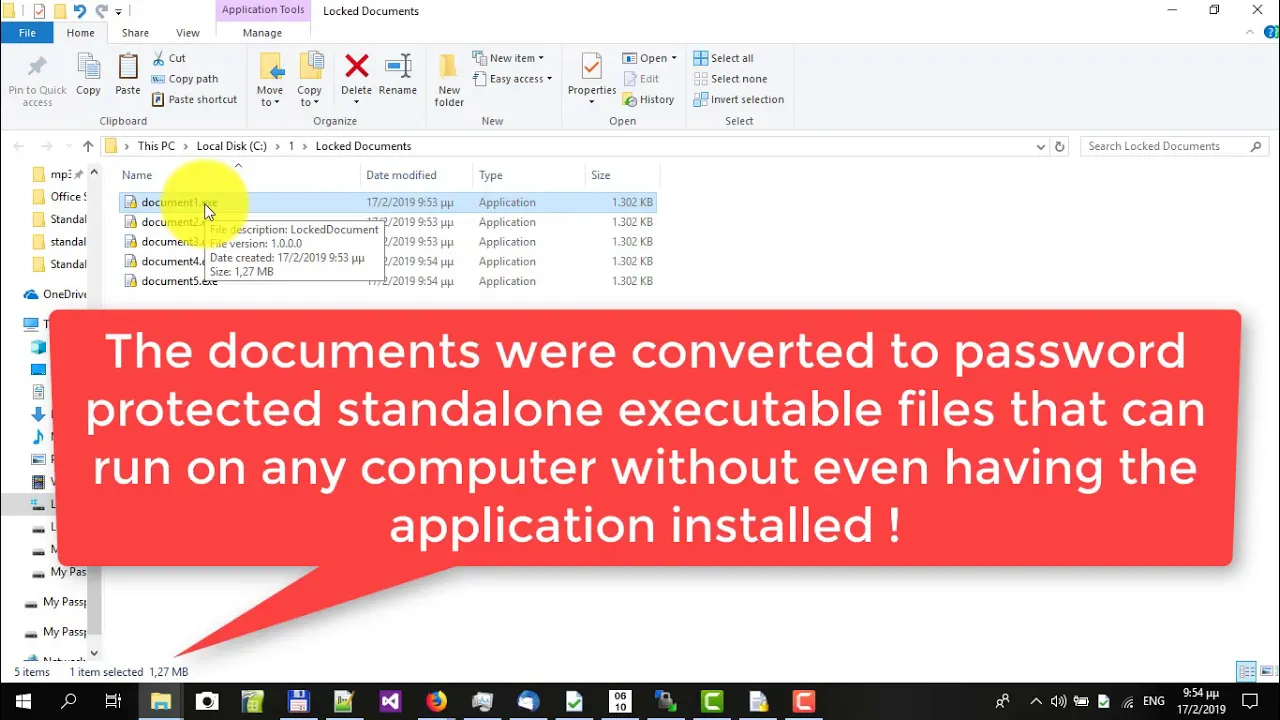This screenshot has height=720, width=1280.
Task: Click the folder named 1 in breadcrumb
Action: click(291, 146)
